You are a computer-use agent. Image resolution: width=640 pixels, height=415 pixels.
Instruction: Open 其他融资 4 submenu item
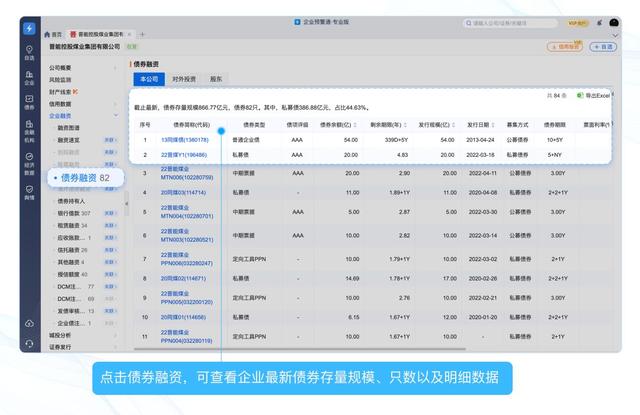click(x=71, y=262)
